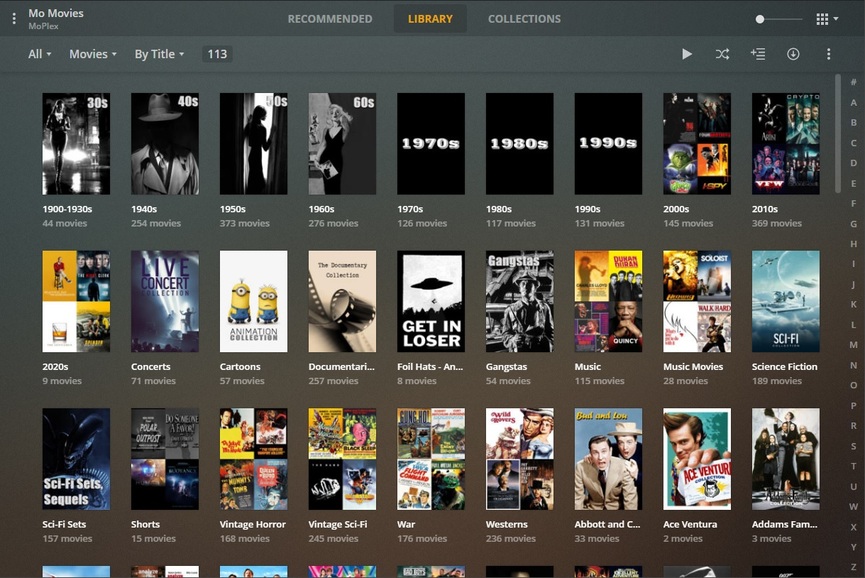Open the Sci-Fi collection poster
Image resolution: width=865 pixels, height=578 pixels.
coord(786,301)
